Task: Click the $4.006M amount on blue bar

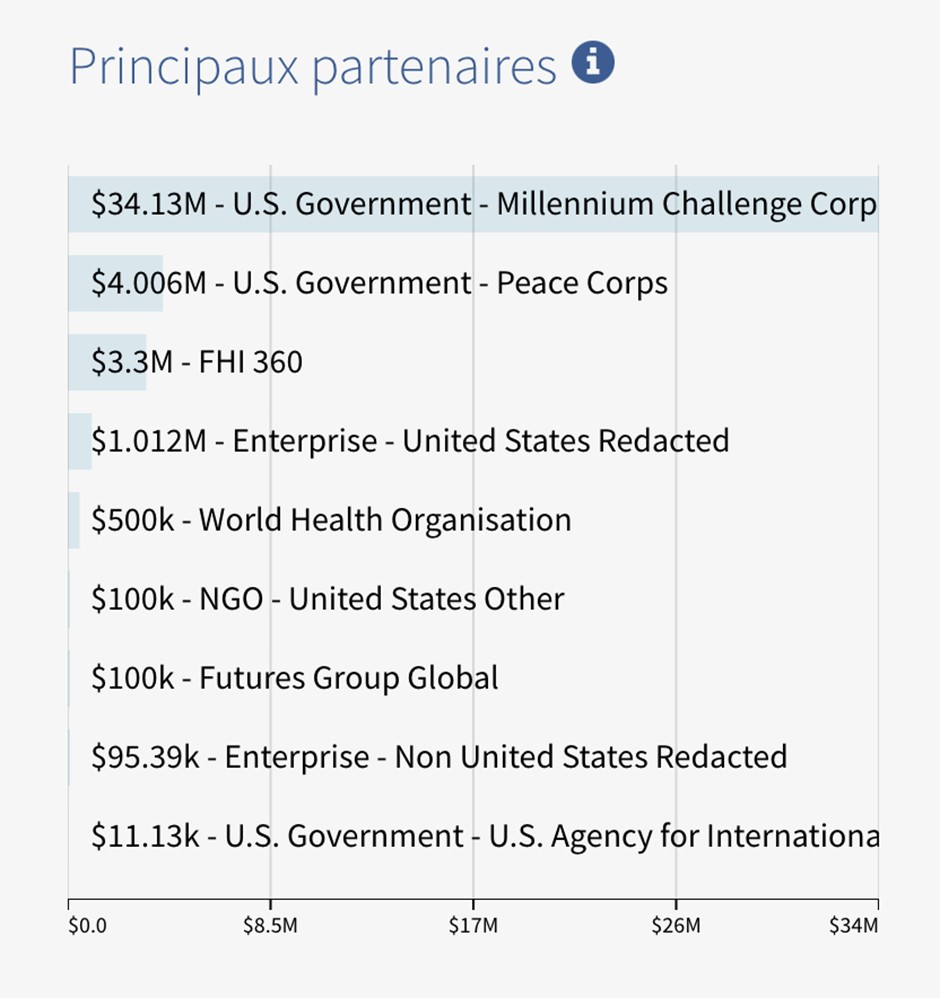Action: (x=149, y=283)
